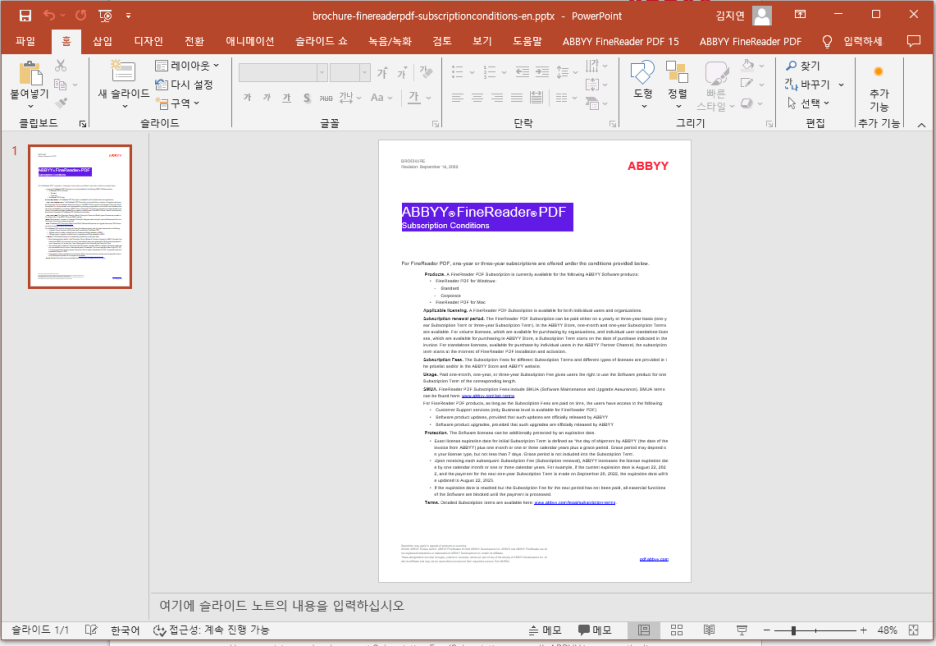Screen dimensions: 936x646
Task: Open the 녹음/녹화 tab
Action: pos(390,41)
